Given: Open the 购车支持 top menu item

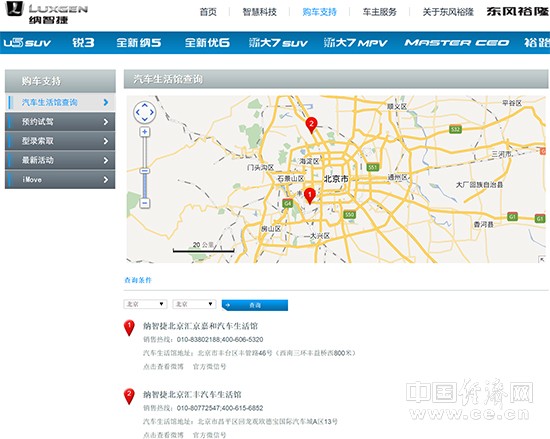Looking at the screenshot, I should [x=319, y=12].
